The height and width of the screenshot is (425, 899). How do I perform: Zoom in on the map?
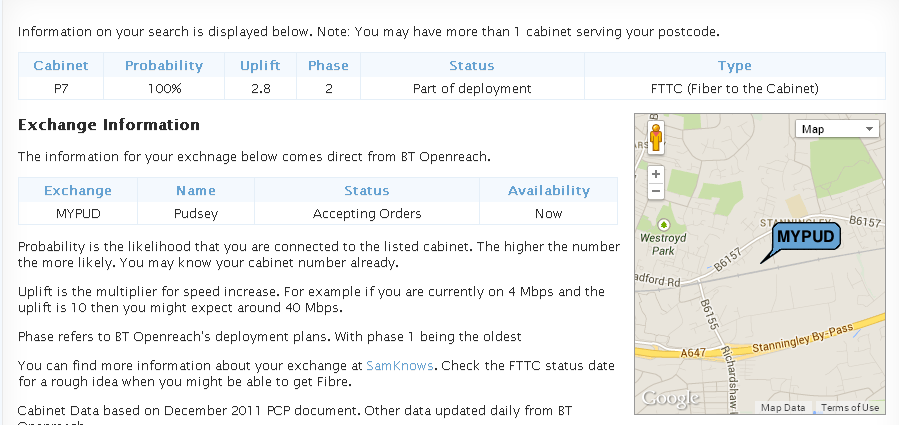[656, 174]
